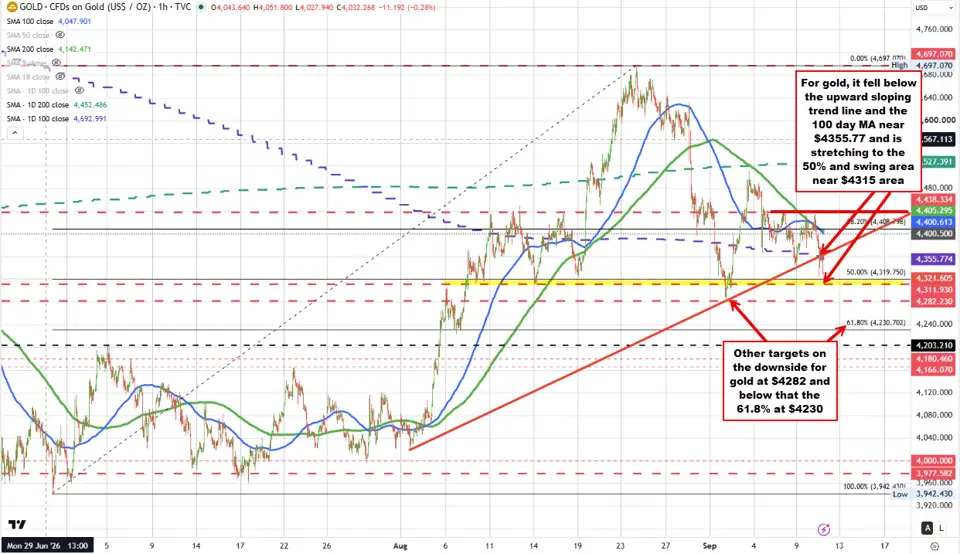Click the 4,760.000 price scale value

point(934,29)
